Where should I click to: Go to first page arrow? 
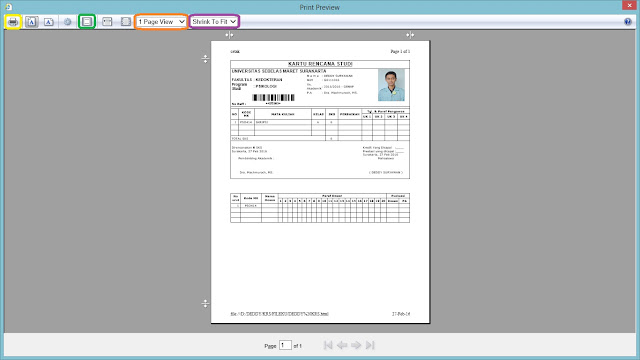coord(328,345)
